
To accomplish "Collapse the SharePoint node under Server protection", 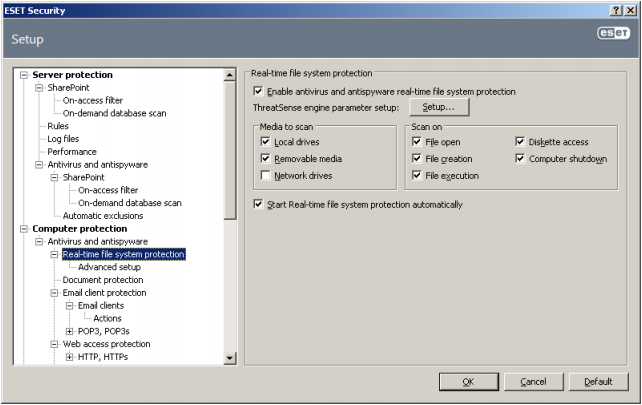I will pos(39,88).
